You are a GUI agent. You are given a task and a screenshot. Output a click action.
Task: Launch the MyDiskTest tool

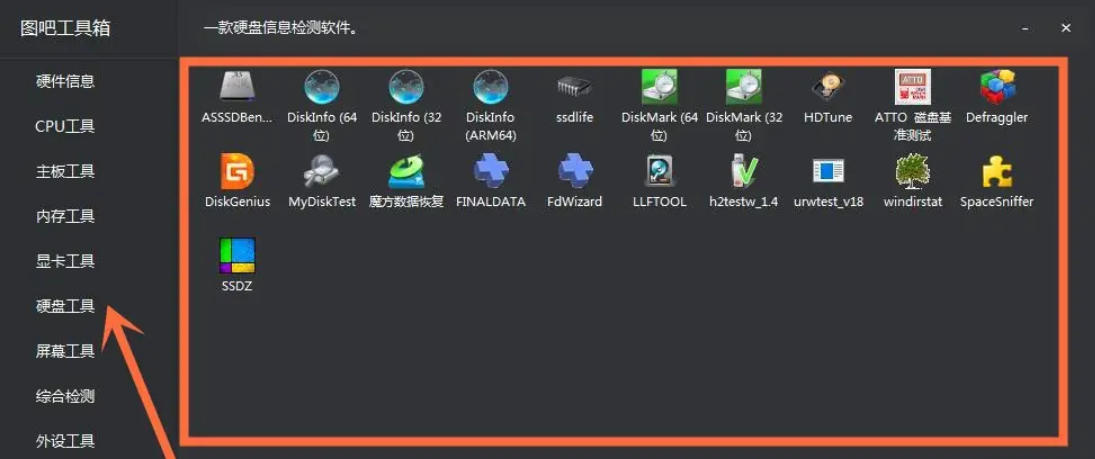click(x=322, y=171)
